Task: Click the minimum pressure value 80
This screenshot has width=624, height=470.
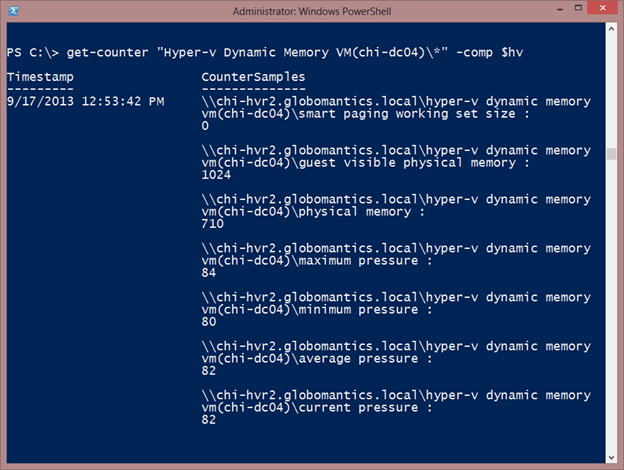Action: [209, 322]
